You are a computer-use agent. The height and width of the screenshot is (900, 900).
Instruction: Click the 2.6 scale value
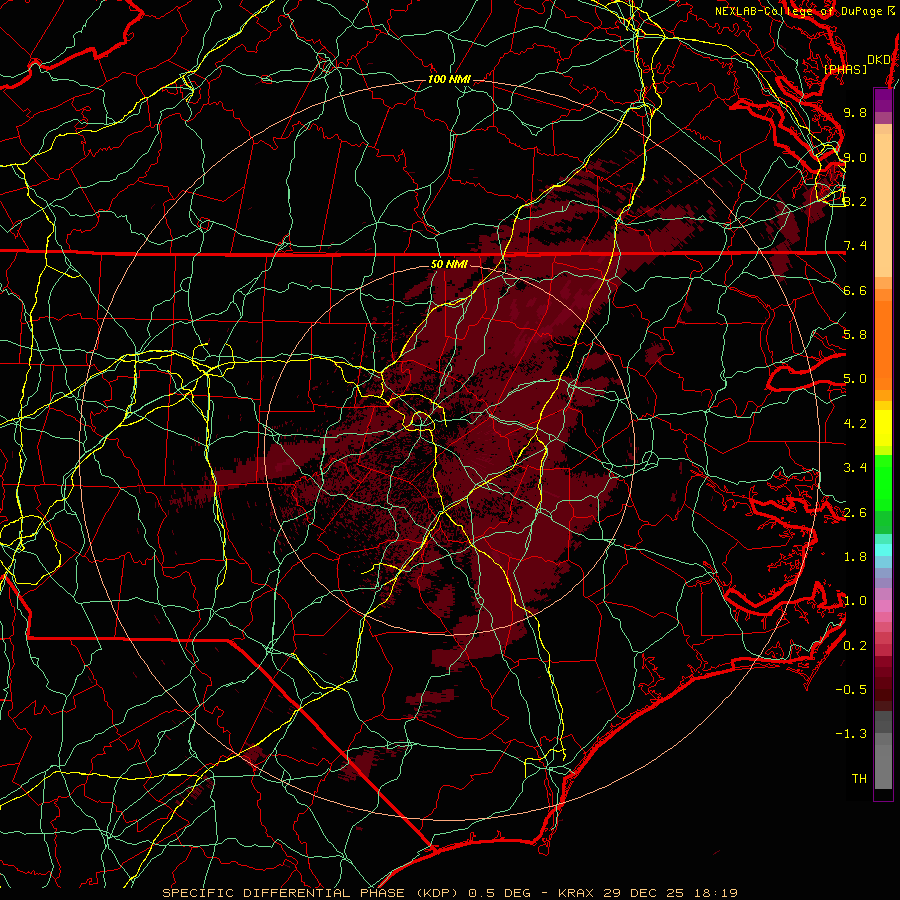pyautogui.click(x=855, y=513)
